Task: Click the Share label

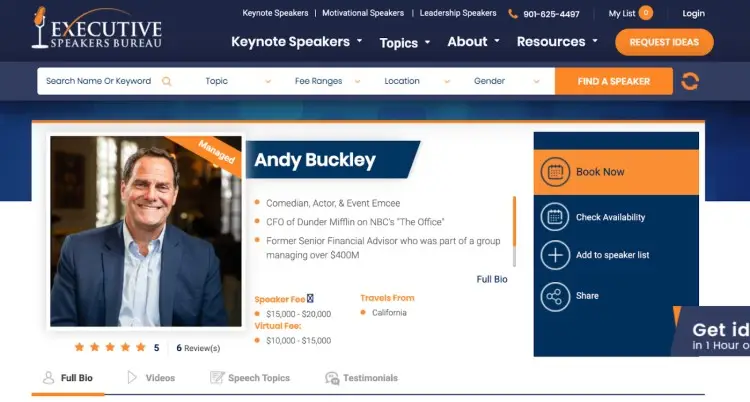Action: (587, 296)
